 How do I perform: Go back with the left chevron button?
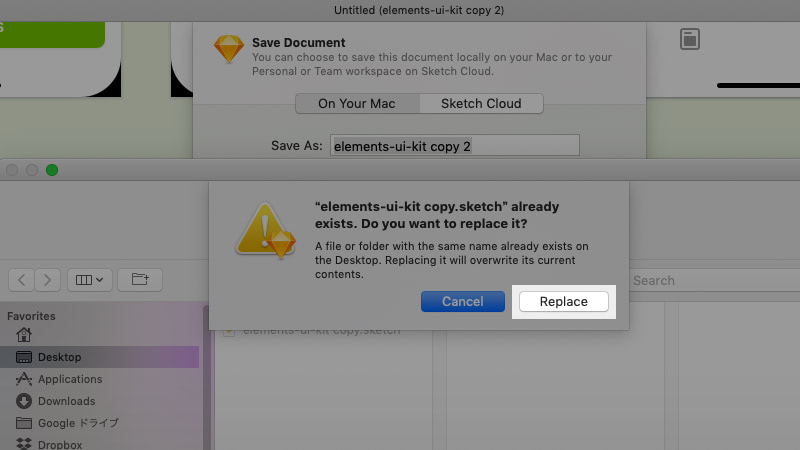pyautogui.click(x=21, y=280)
